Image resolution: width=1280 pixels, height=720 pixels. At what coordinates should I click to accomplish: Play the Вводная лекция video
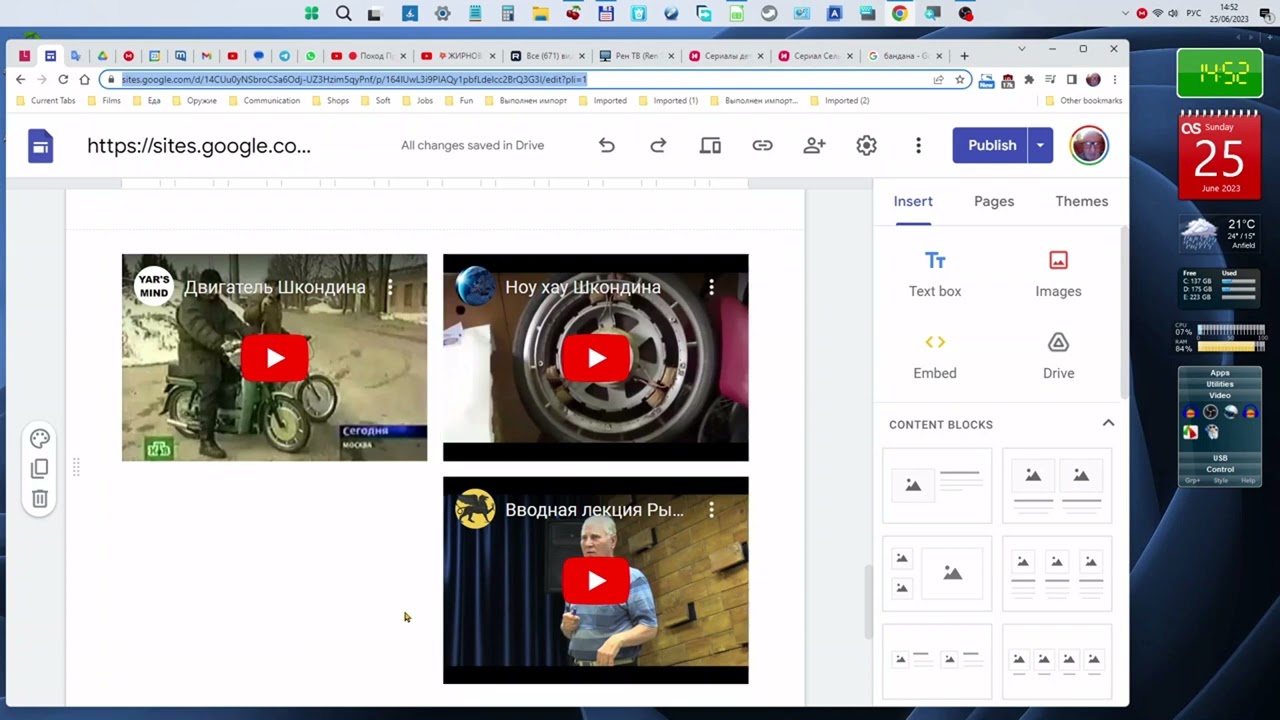click(596, 581)
